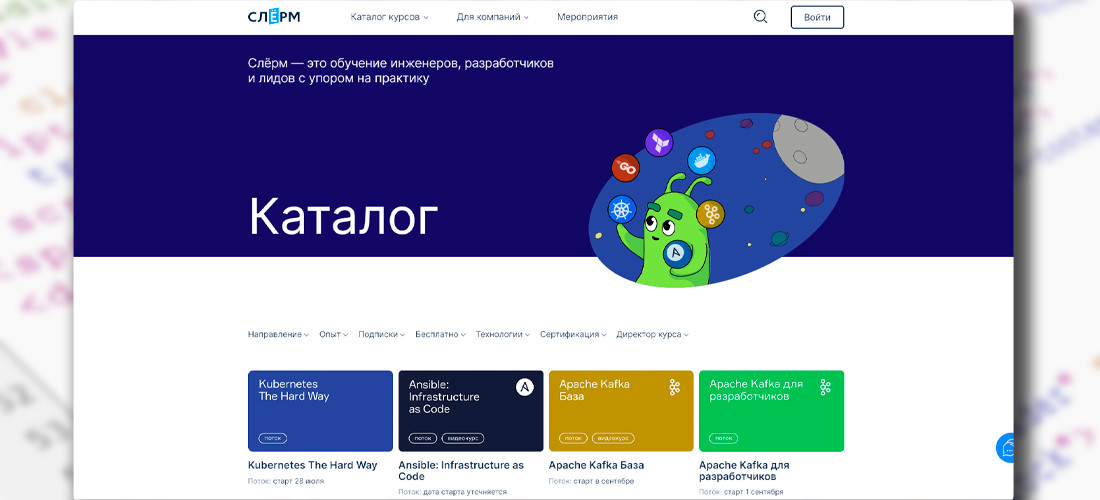The height and width of the screenshot is (500, 1100).
Task: Open the blue Kubernetes The Hard Way card
Action: click(x=320, y=411)
